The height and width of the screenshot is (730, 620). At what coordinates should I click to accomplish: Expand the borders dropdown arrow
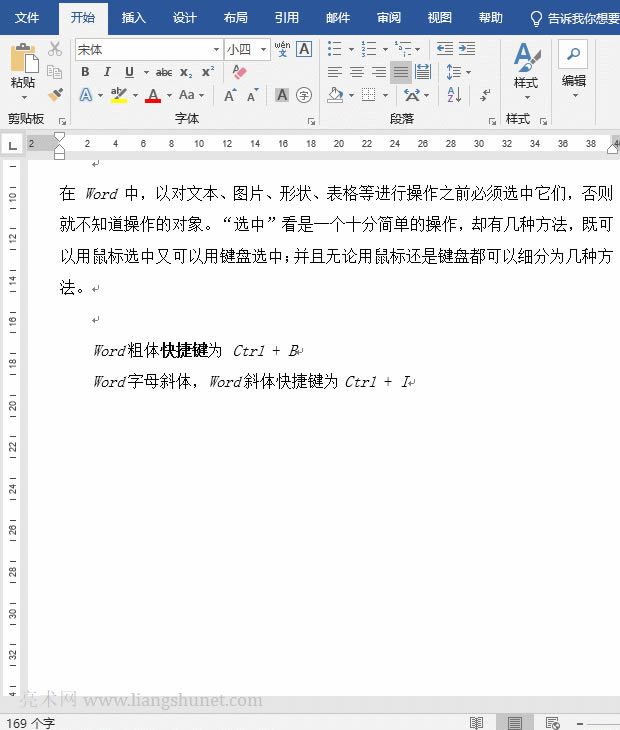pyautogui.click(x=385, y=95)
